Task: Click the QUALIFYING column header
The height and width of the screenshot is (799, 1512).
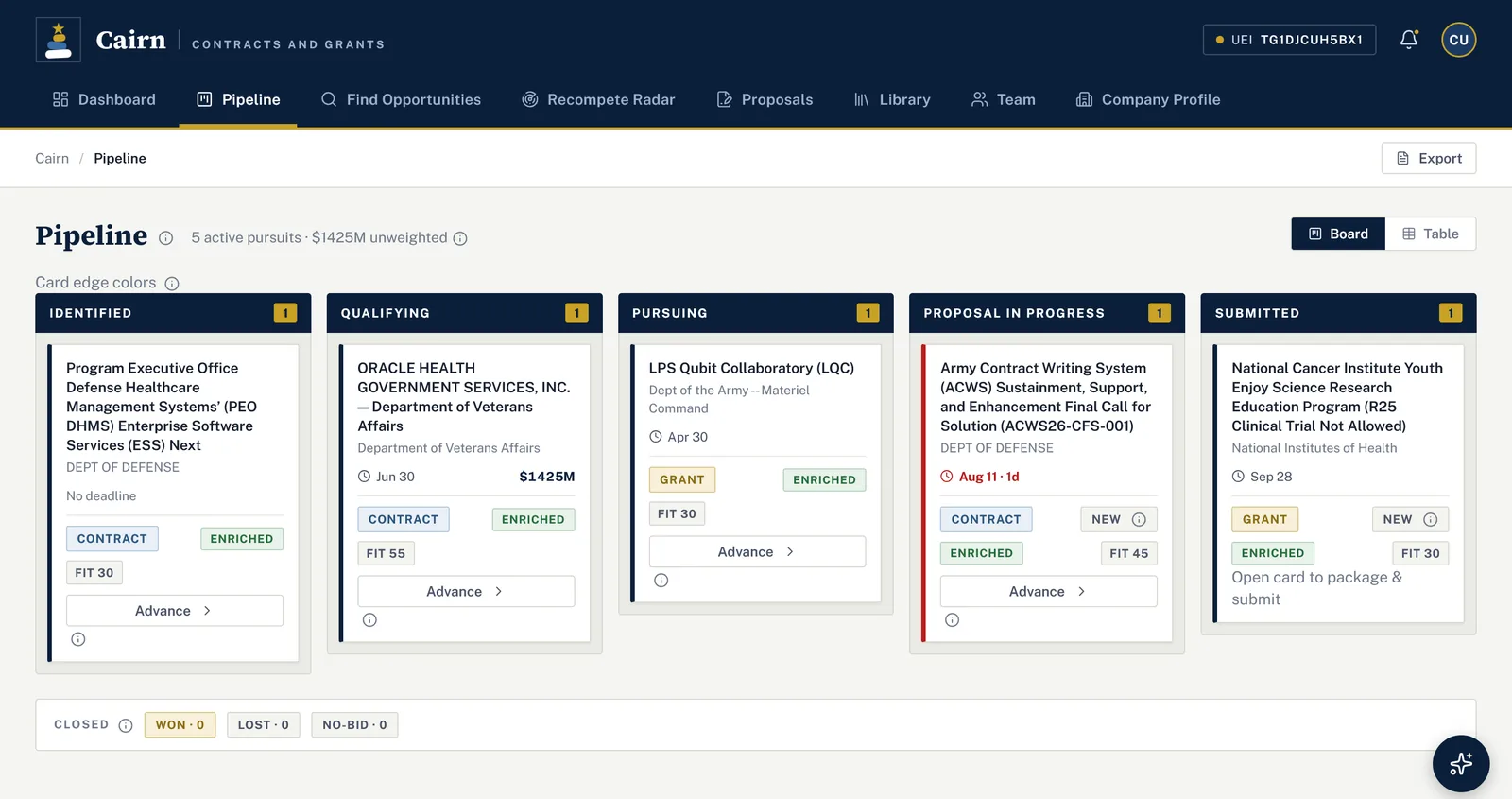Action: (x=465, y=313)
